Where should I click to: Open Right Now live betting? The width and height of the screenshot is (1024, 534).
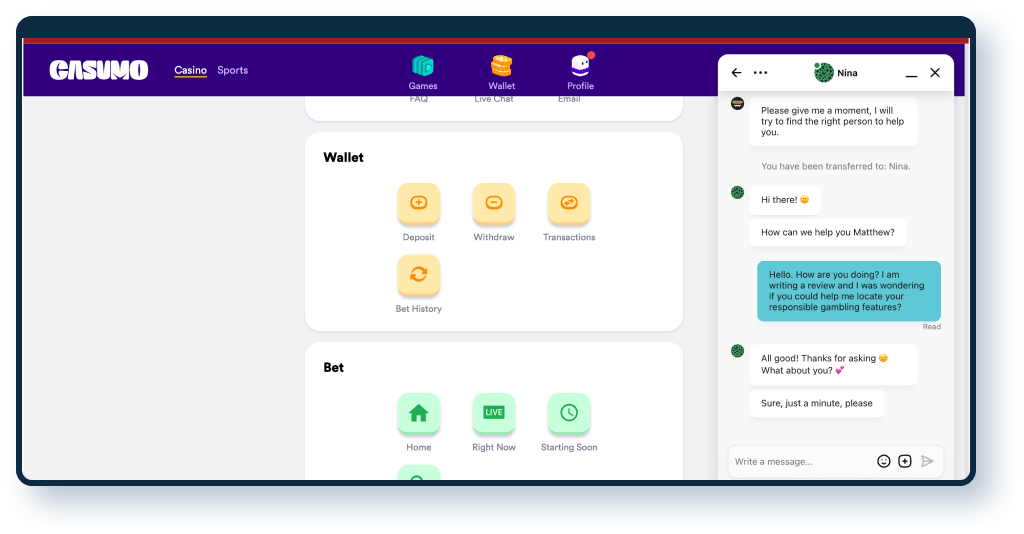(x=493, y=413)
